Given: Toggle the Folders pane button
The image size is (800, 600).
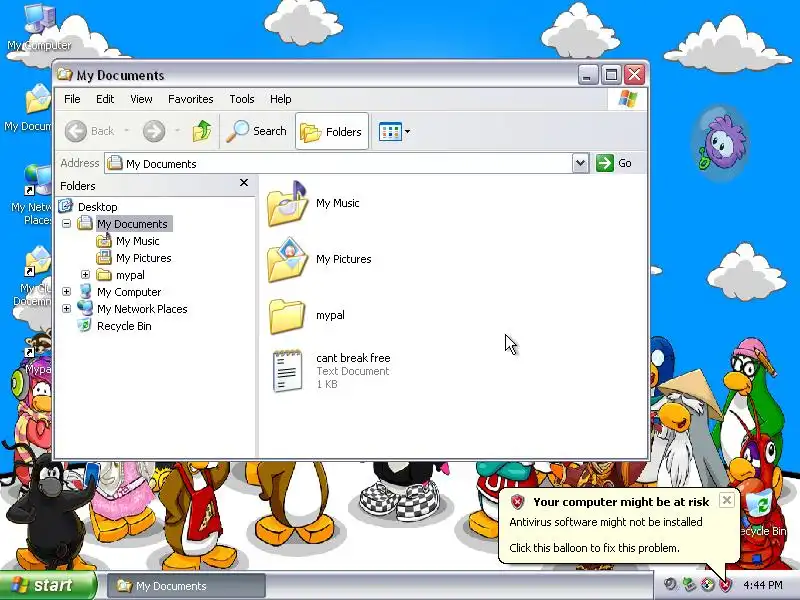Looking at the screenshot, I should point(332,132).
